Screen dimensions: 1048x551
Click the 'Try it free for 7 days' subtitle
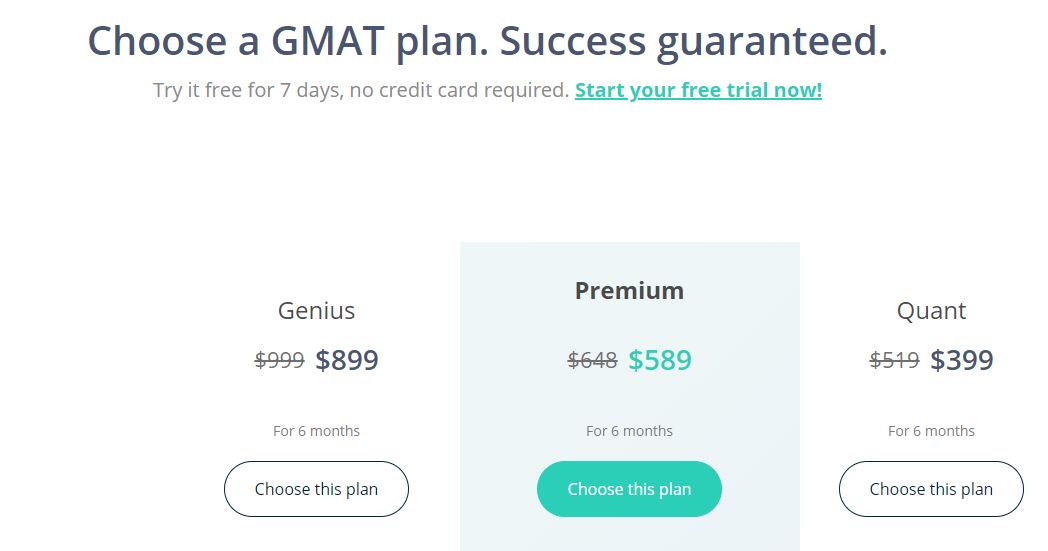click(360, 90)
